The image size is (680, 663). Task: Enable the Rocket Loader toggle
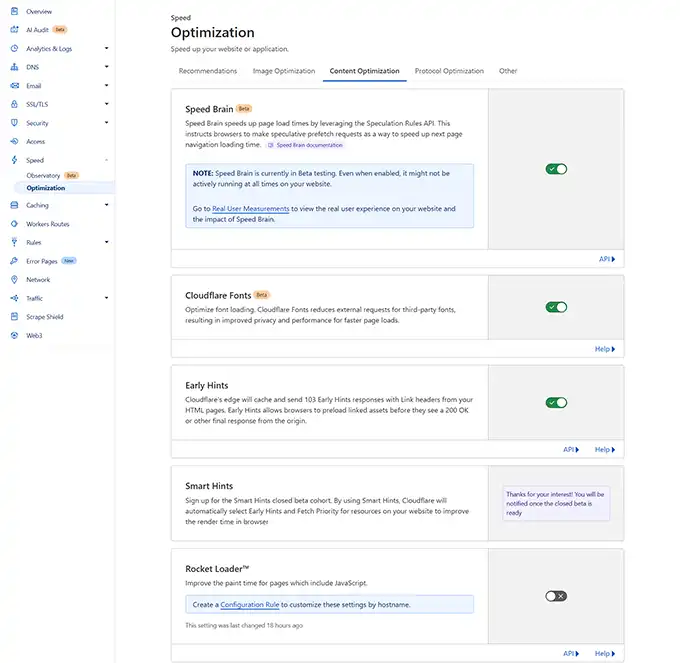point(556,596)
